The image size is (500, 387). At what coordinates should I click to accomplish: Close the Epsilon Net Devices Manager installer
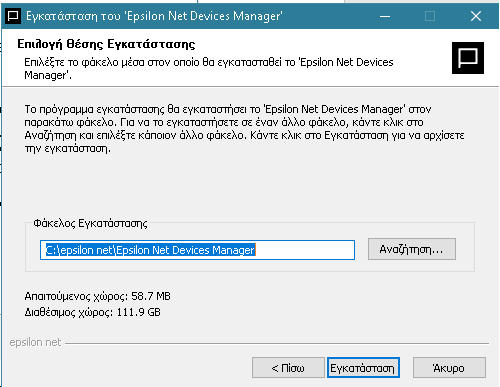point(476,16)
